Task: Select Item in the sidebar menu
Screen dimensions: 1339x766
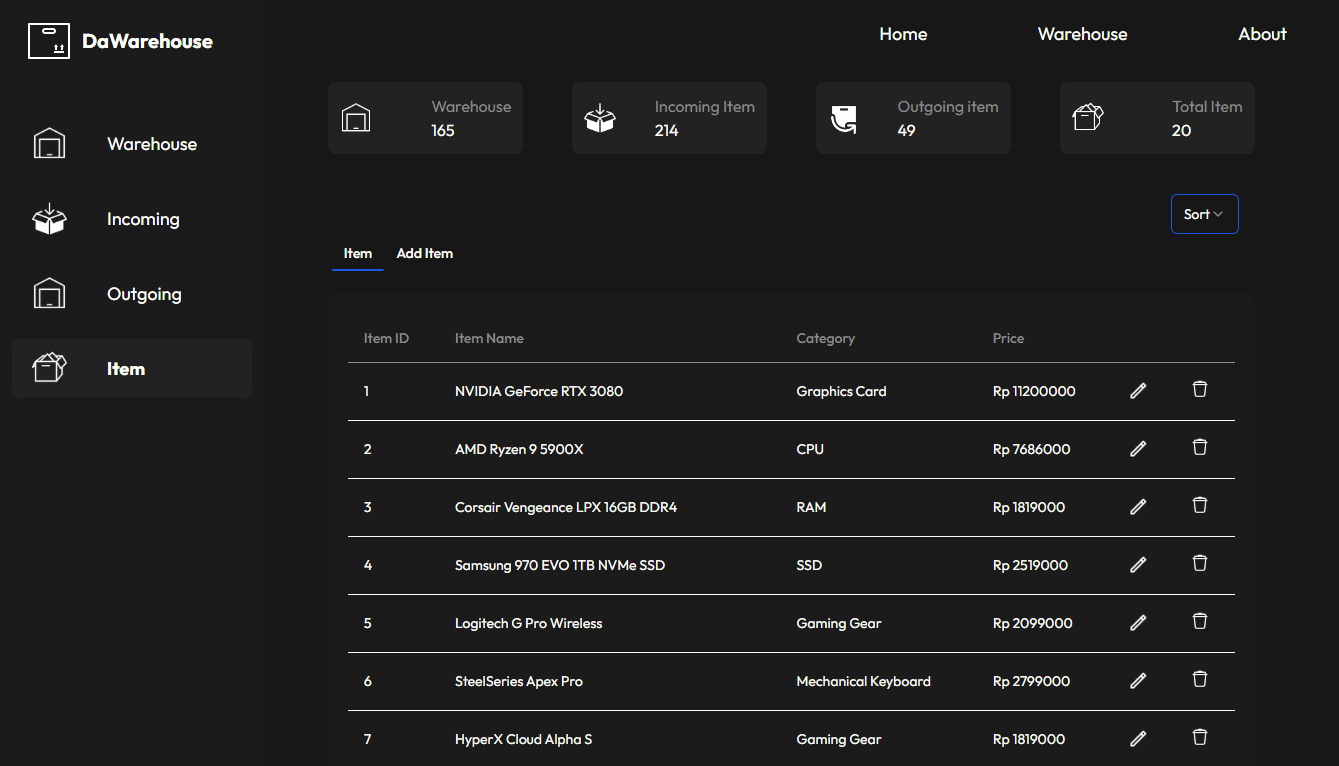Action: click(126, 369)
